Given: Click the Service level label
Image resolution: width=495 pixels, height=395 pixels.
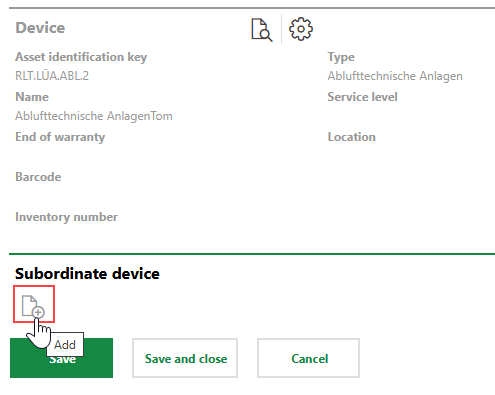Looking at the screenshot, I should pyautogui.click(x=362, y=97).
